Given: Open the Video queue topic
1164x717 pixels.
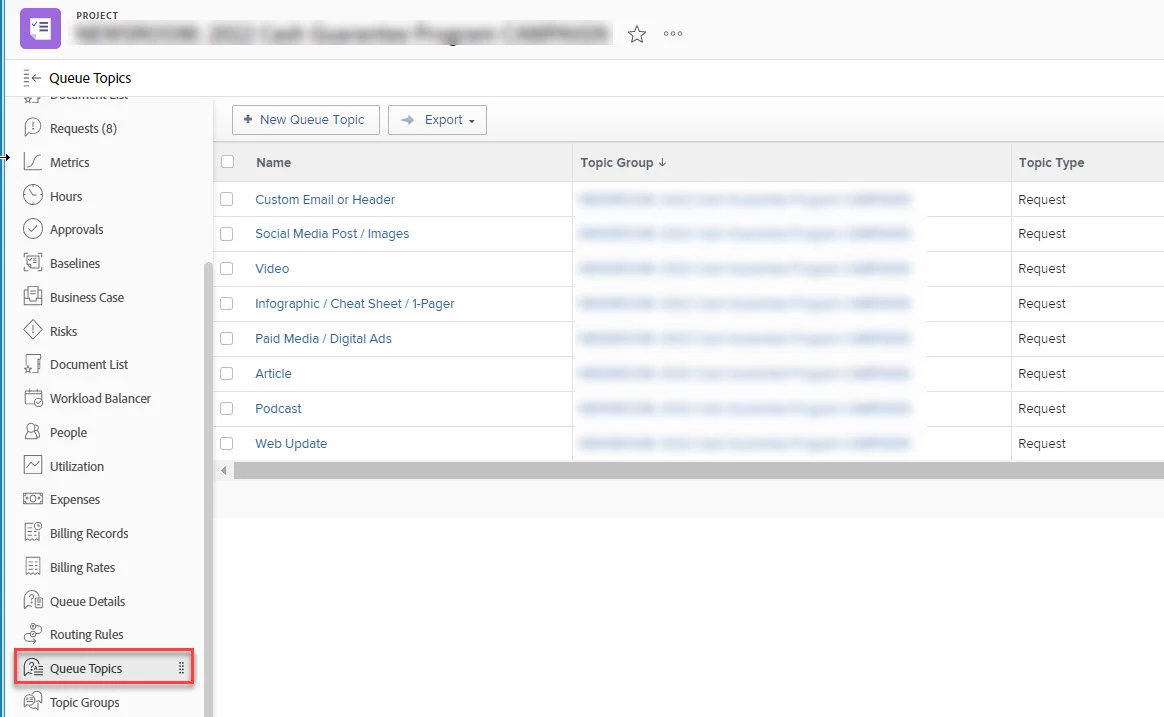Looking at the screenshot, I should (272, 269).
